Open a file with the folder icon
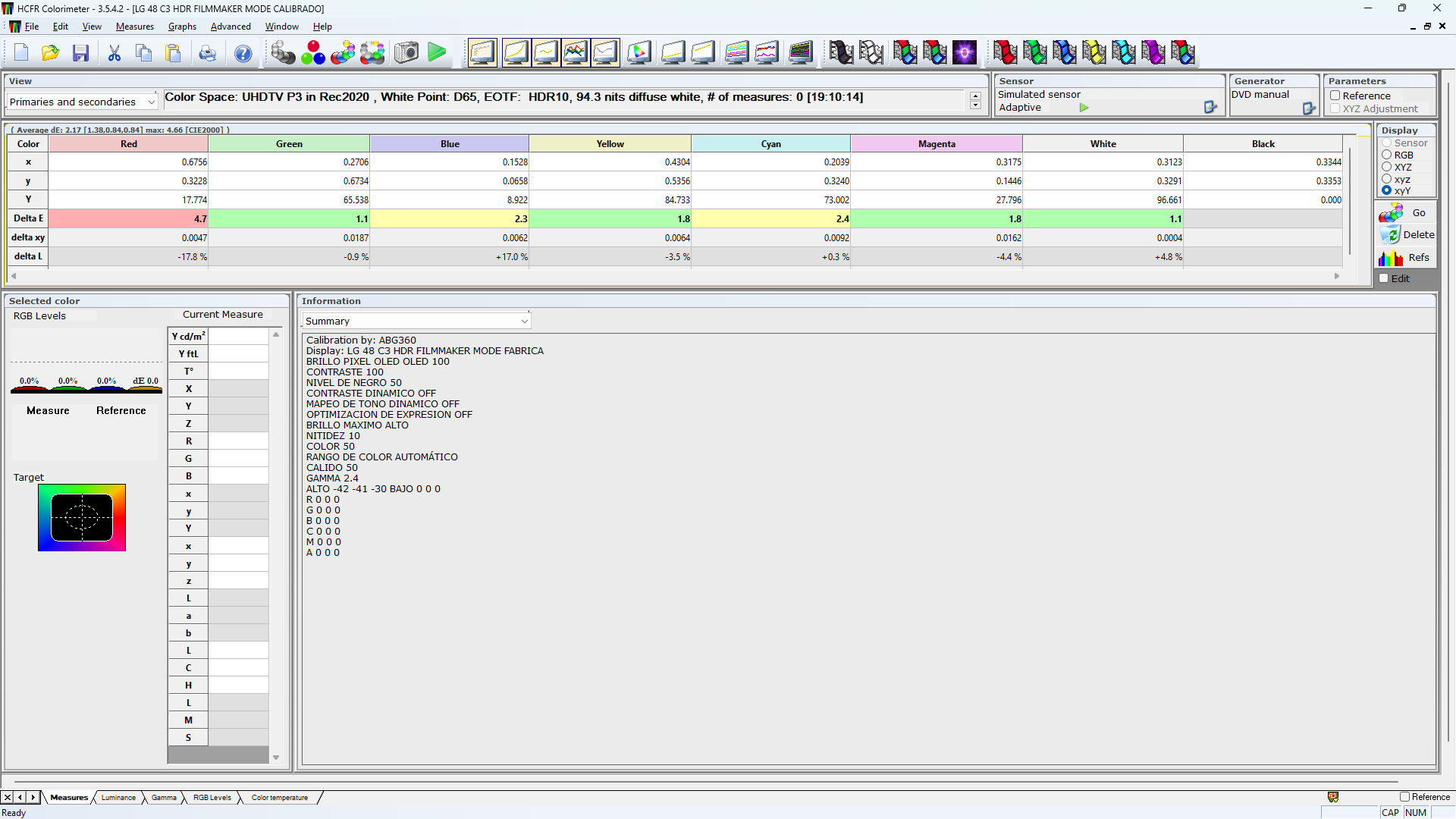 [x=51, y=52]
